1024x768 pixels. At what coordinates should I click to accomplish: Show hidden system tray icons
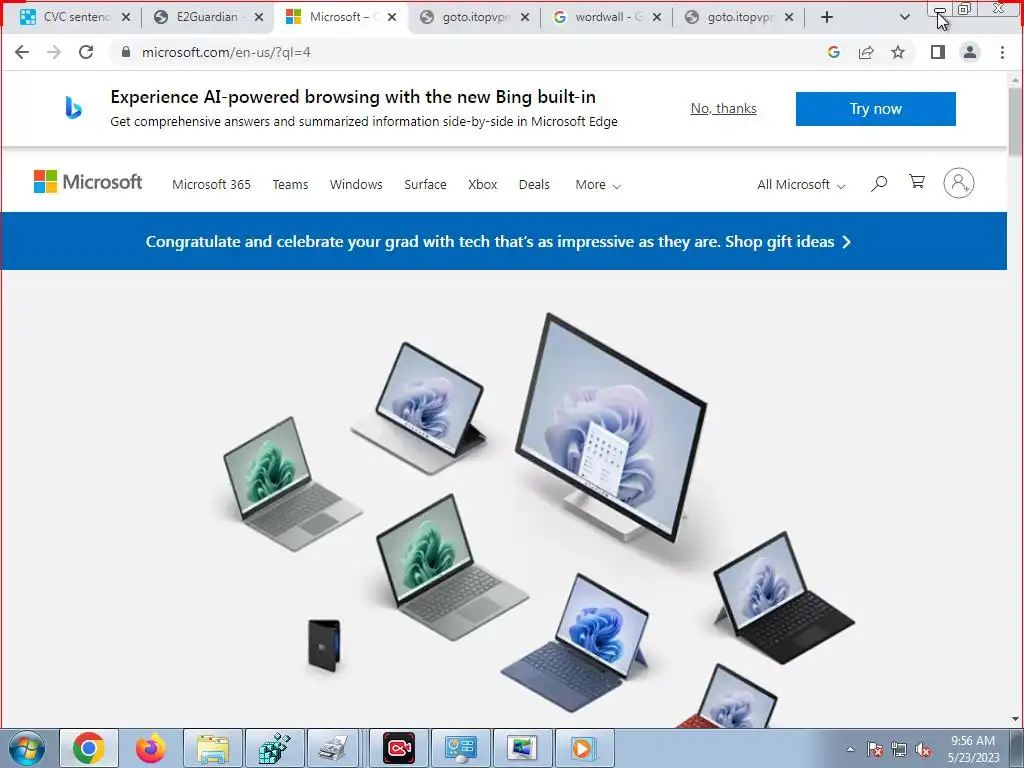click(850, 749)
